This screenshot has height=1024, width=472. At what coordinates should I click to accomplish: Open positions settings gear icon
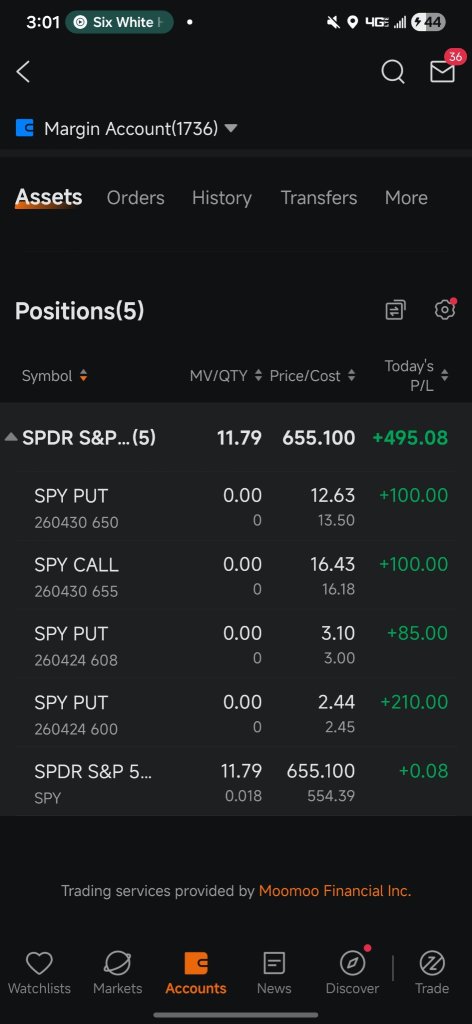(x=445, y=310)
